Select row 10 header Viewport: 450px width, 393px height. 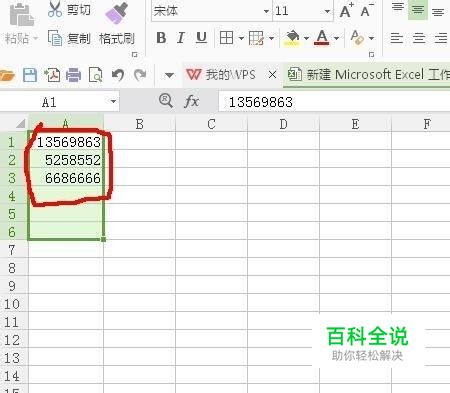pos(13,304)
